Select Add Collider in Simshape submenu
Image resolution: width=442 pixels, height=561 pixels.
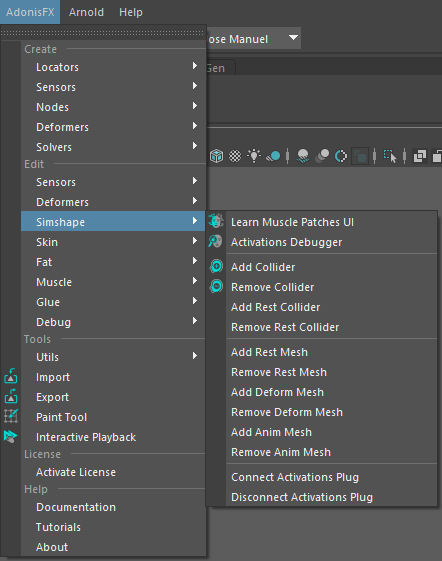click(x=322, y=267)
